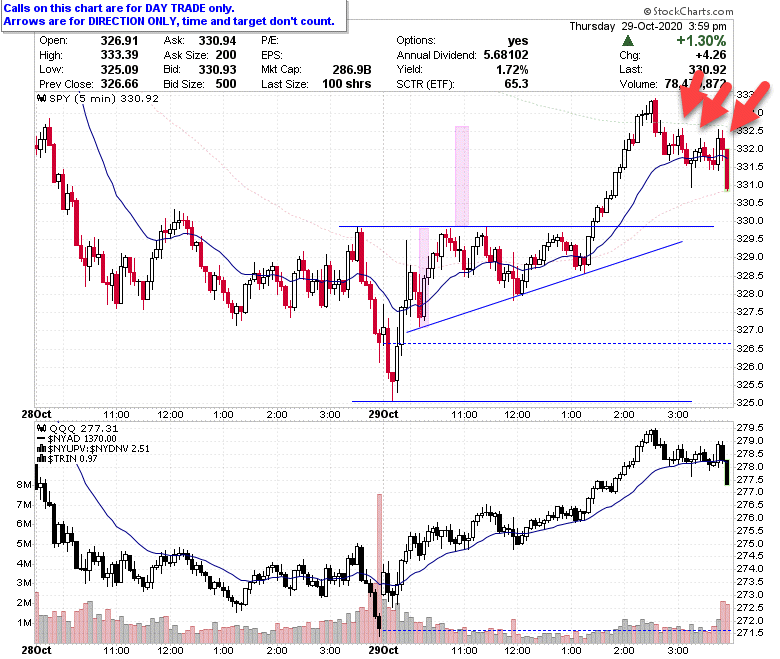Click the 28Oct date label under SPY chart
The image size is (780, 659).
coord(36,414)
